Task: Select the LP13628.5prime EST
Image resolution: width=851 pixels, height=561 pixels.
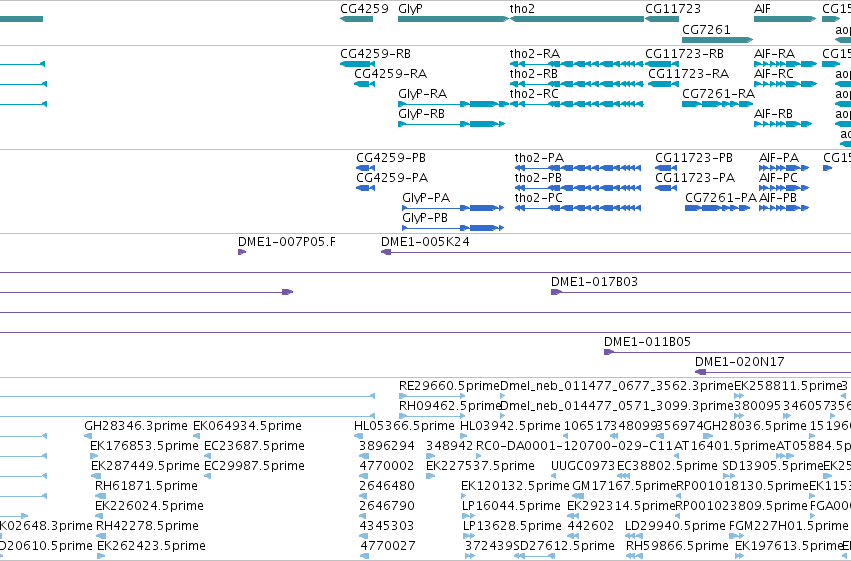Action: [469, 536]
